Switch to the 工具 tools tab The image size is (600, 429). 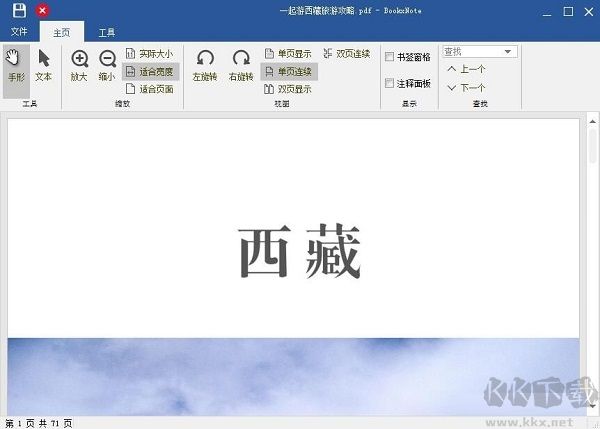[x=107, y=33]
